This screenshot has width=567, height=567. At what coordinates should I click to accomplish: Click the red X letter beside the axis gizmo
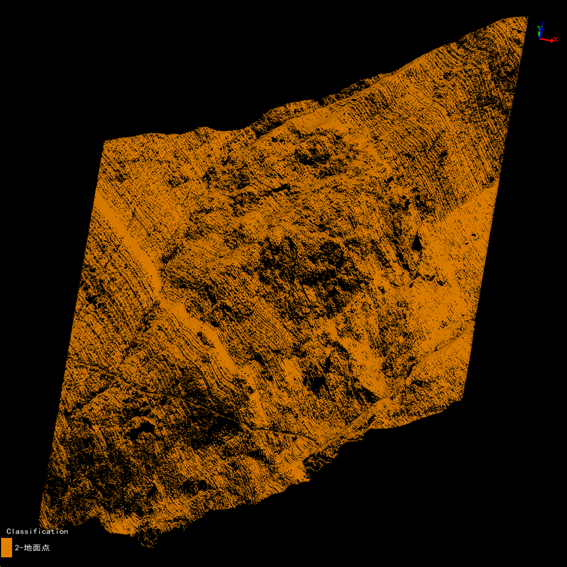(556, 39)
